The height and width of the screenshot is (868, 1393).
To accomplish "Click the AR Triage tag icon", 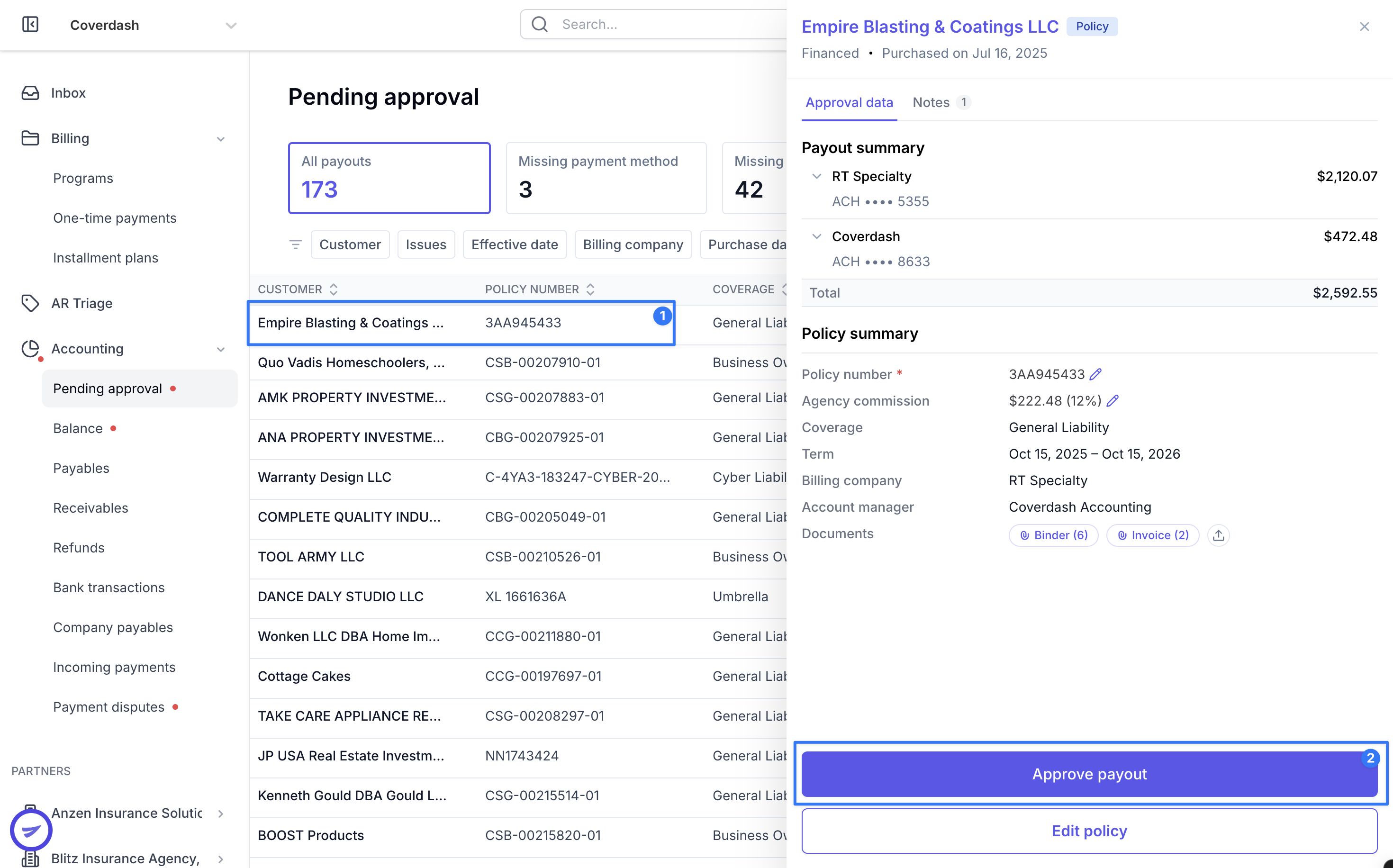I will coord(30,303).
